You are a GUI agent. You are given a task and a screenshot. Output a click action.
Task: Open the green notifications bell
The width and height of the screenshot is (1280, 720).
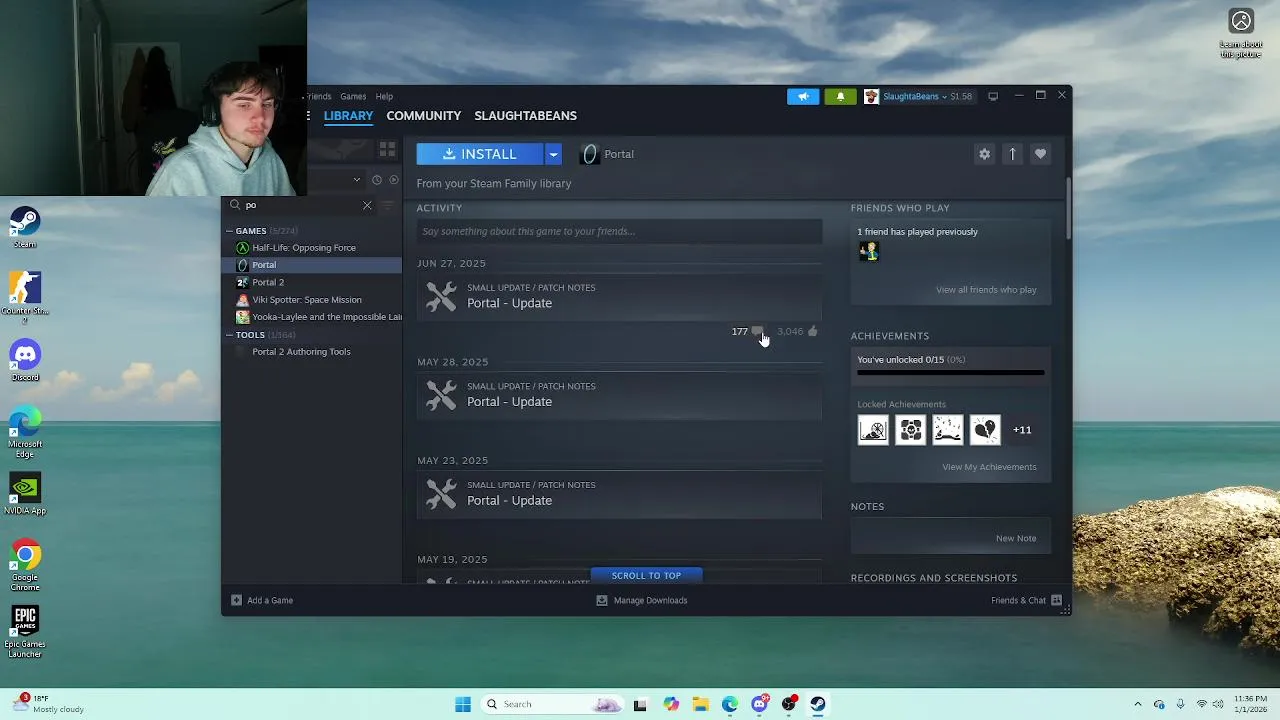(840, 96)
